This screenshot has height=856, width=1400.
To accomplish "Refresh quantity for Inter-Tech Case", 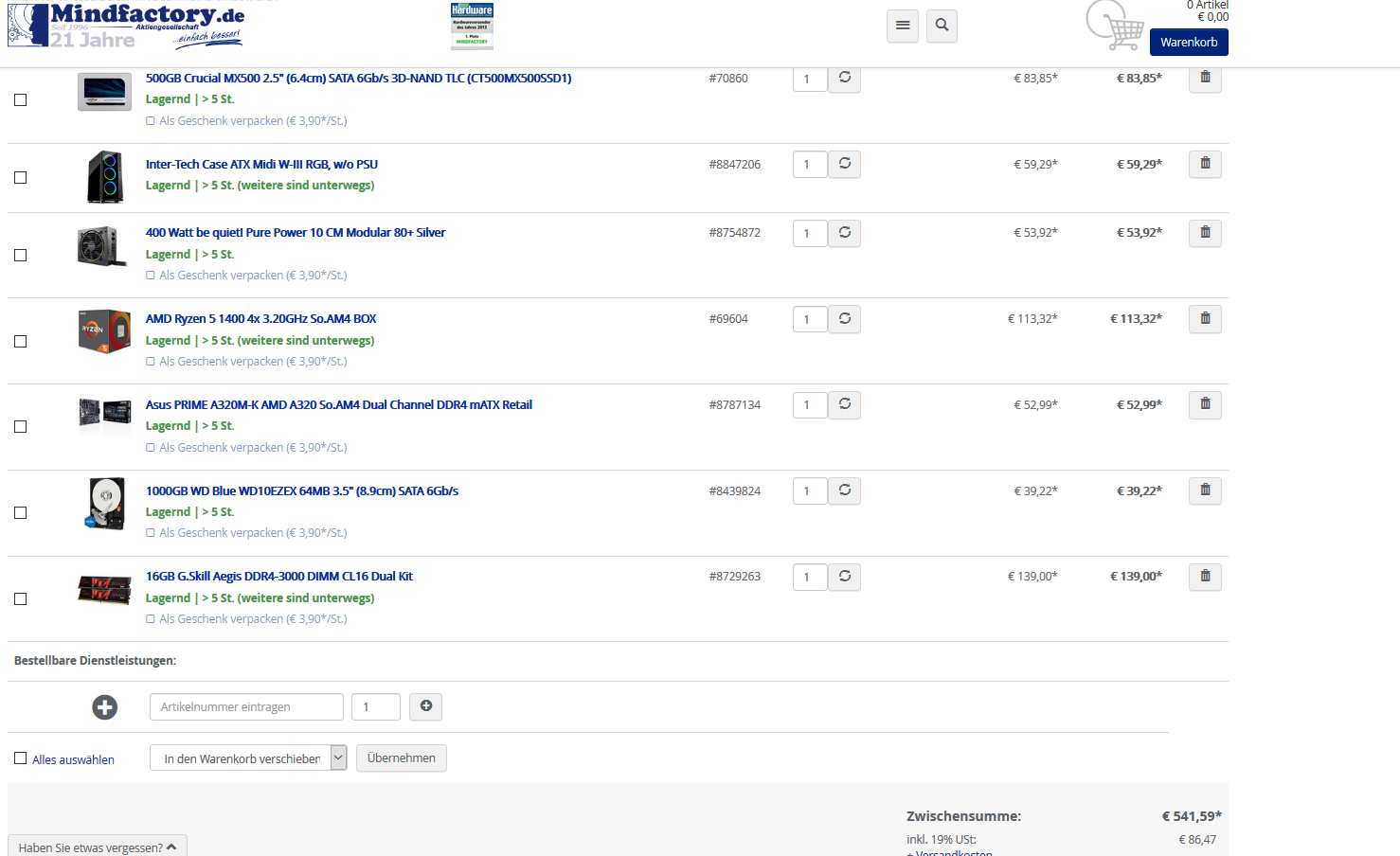I will coord(845,164).
